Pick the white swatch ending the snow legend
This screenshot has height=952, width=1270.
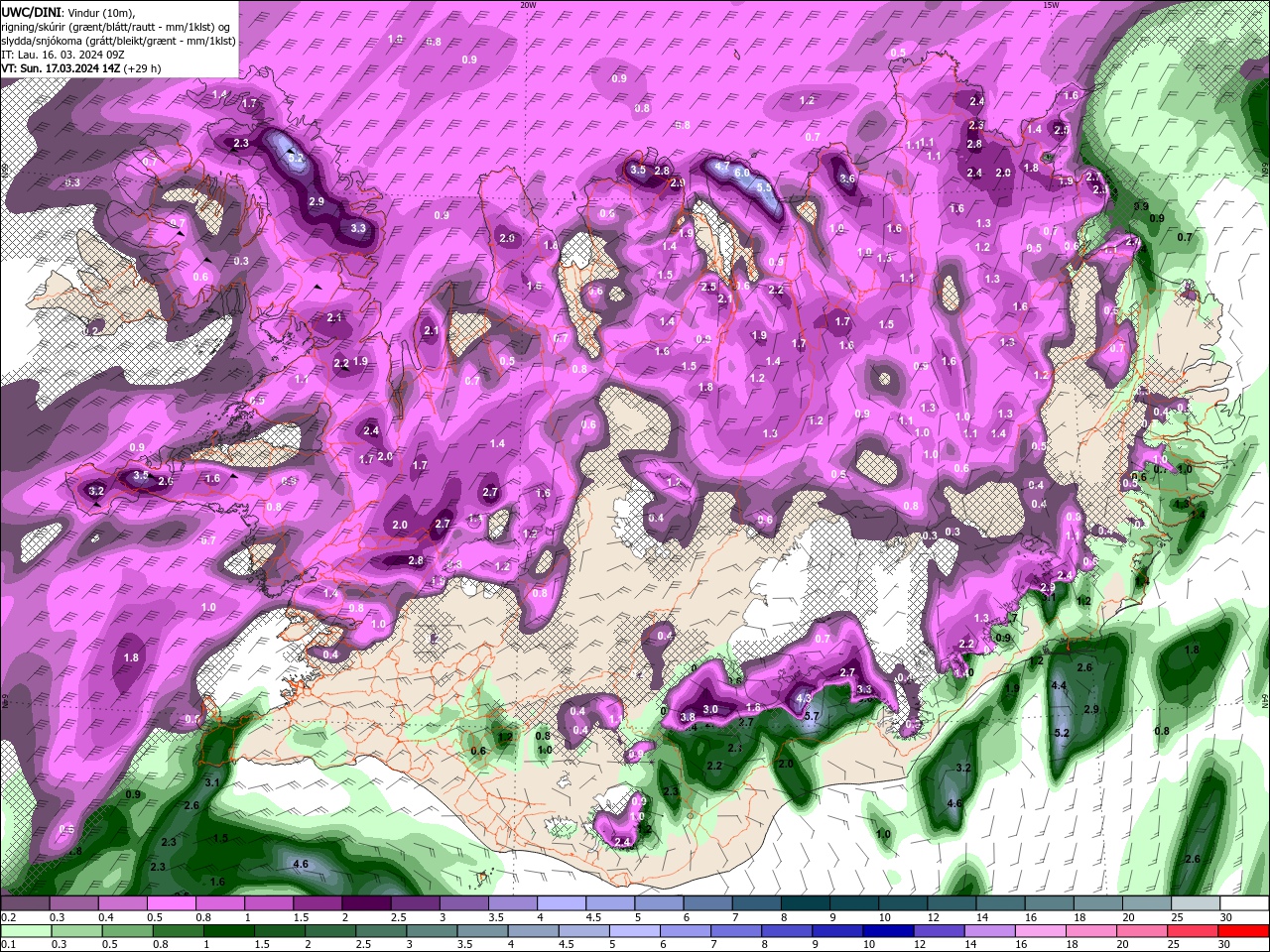(x=1244, y=903)
